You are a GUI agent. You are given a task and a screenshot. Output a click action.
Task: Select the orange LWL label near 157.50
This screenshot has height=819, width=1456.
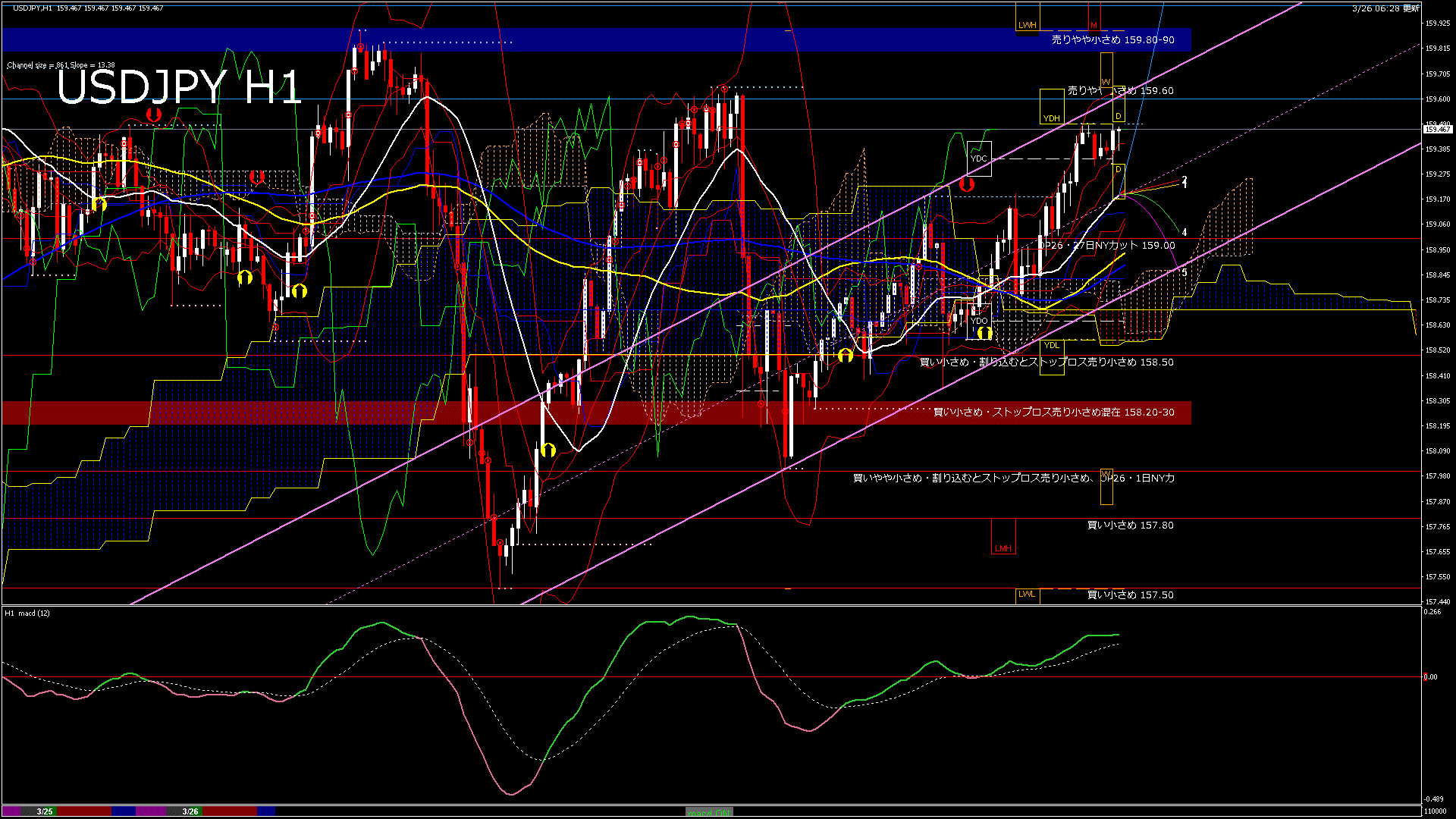point(1026,594)
